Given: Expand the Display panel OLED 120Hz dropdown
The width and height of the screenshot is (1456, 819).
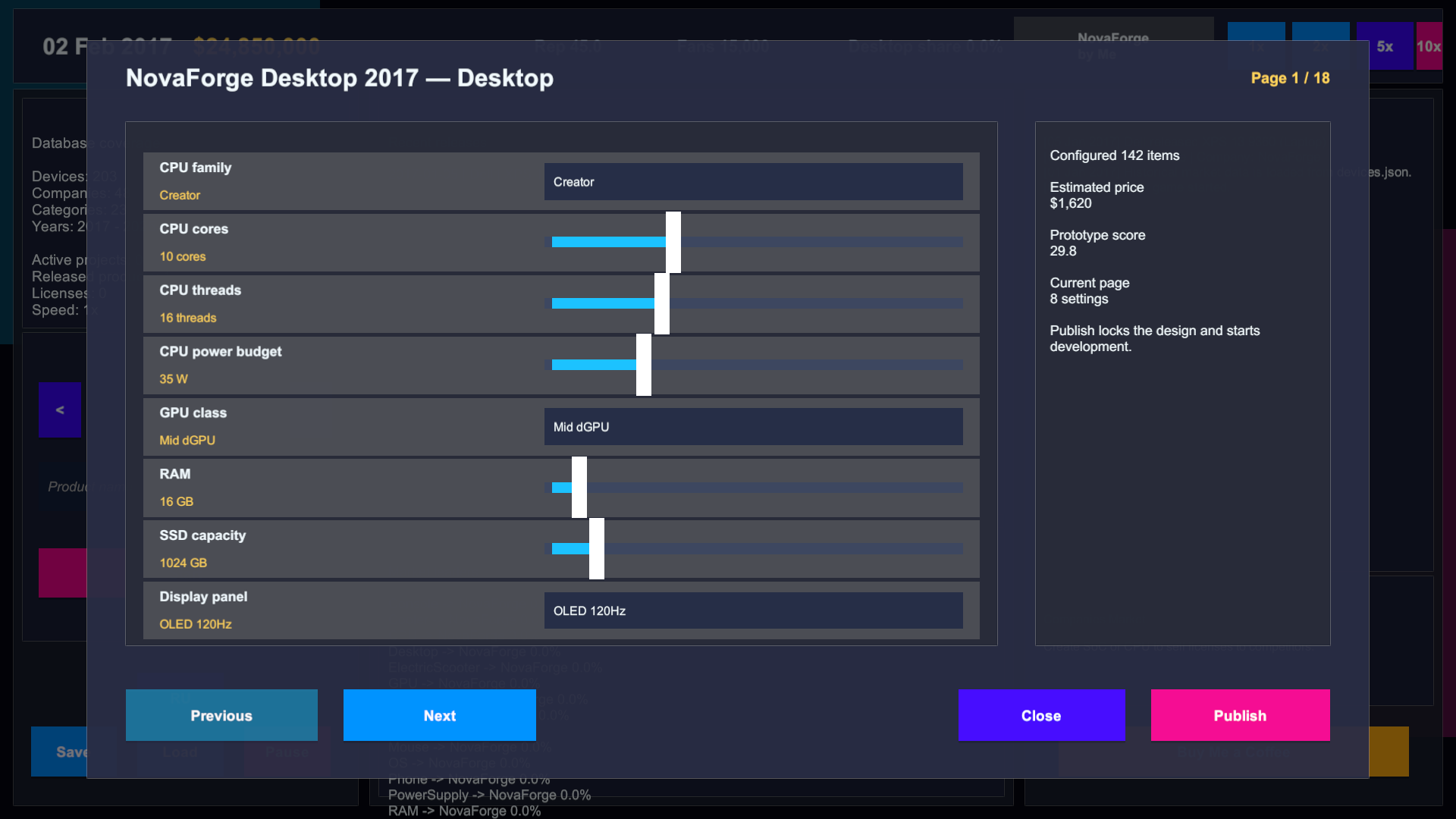Looking at the screenshot, I should (753, 610).
